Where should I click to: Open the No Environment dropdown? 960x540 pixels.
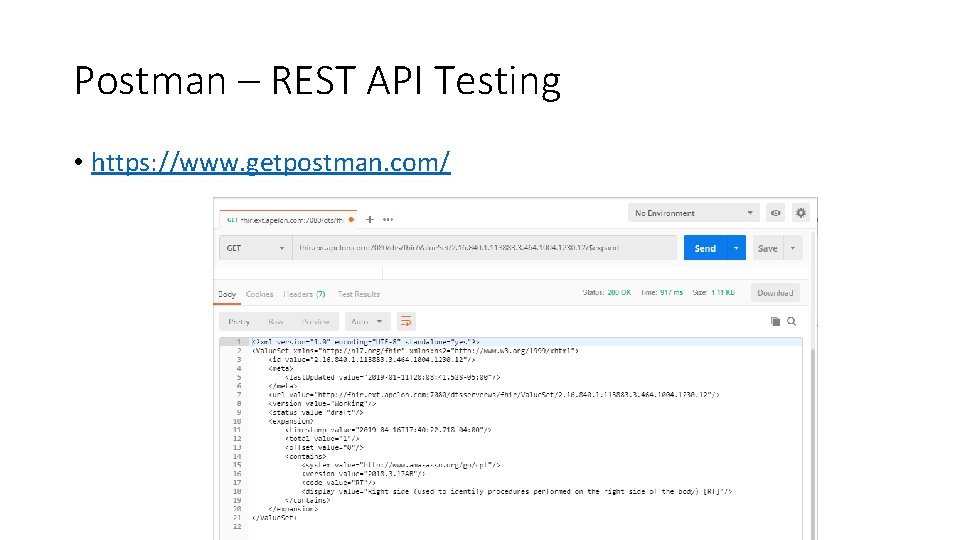pos(694,213)
